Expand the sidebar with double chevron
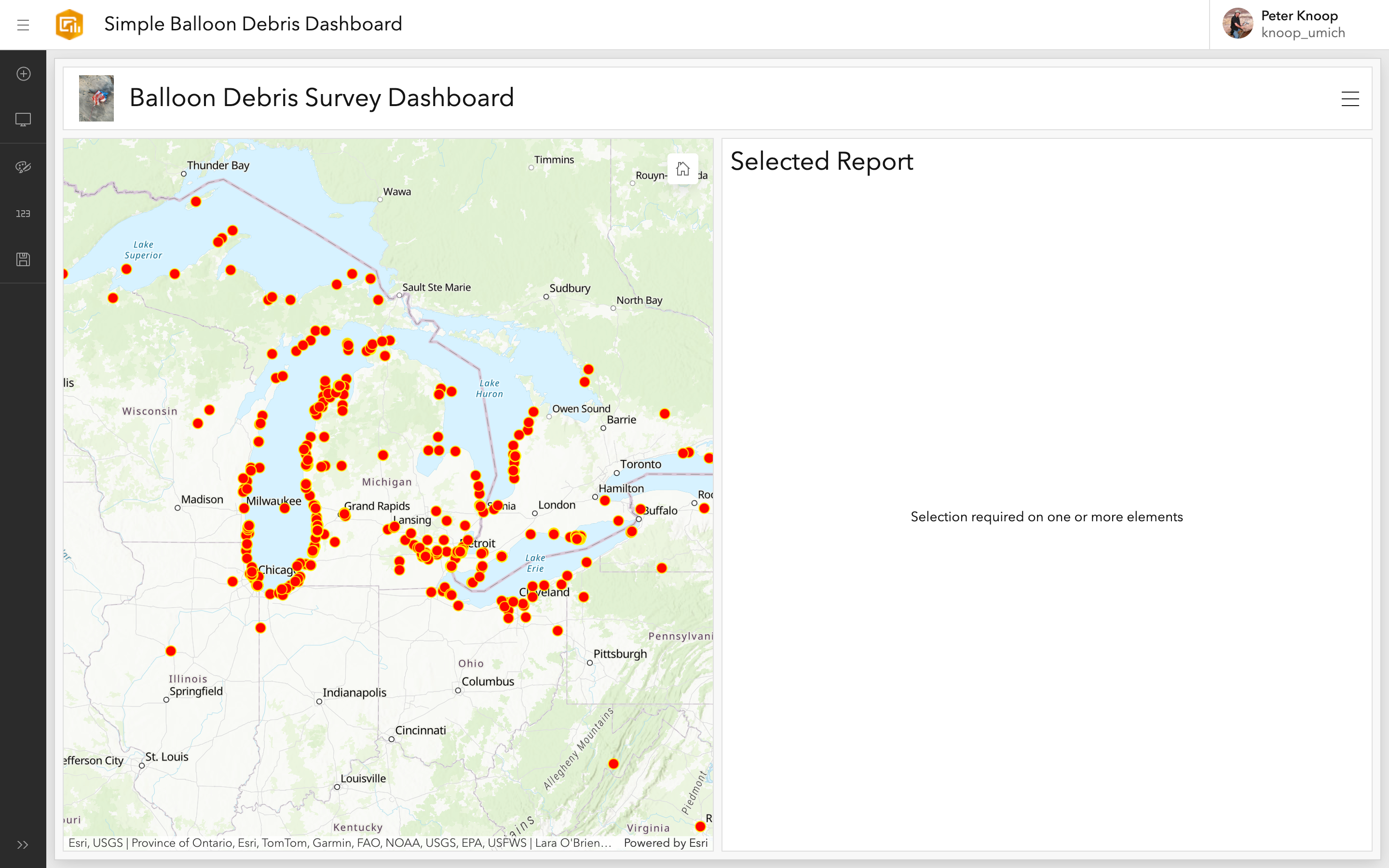Screen dimensions: 1389x868 coord(23,844)
